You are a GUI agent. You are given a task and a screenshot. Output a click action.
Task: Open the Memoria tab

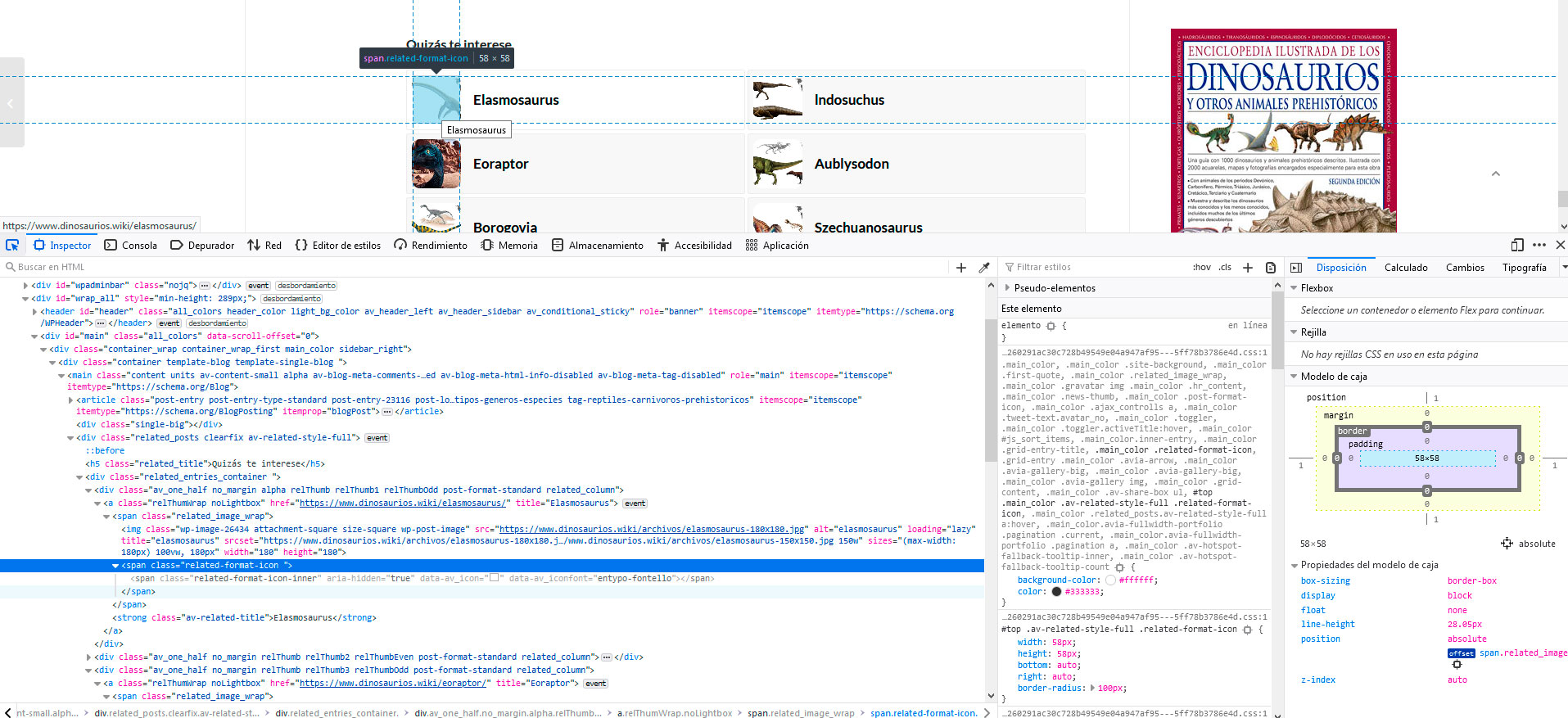(509, 245)
